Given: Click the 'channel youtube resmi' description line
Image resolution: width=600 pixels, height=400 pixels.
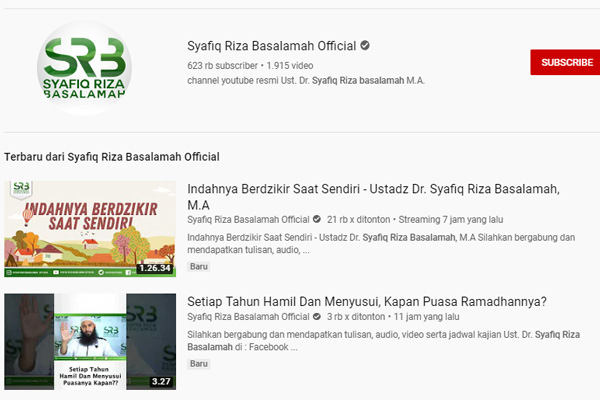Looking at the screenshot, I should [306, 81].
